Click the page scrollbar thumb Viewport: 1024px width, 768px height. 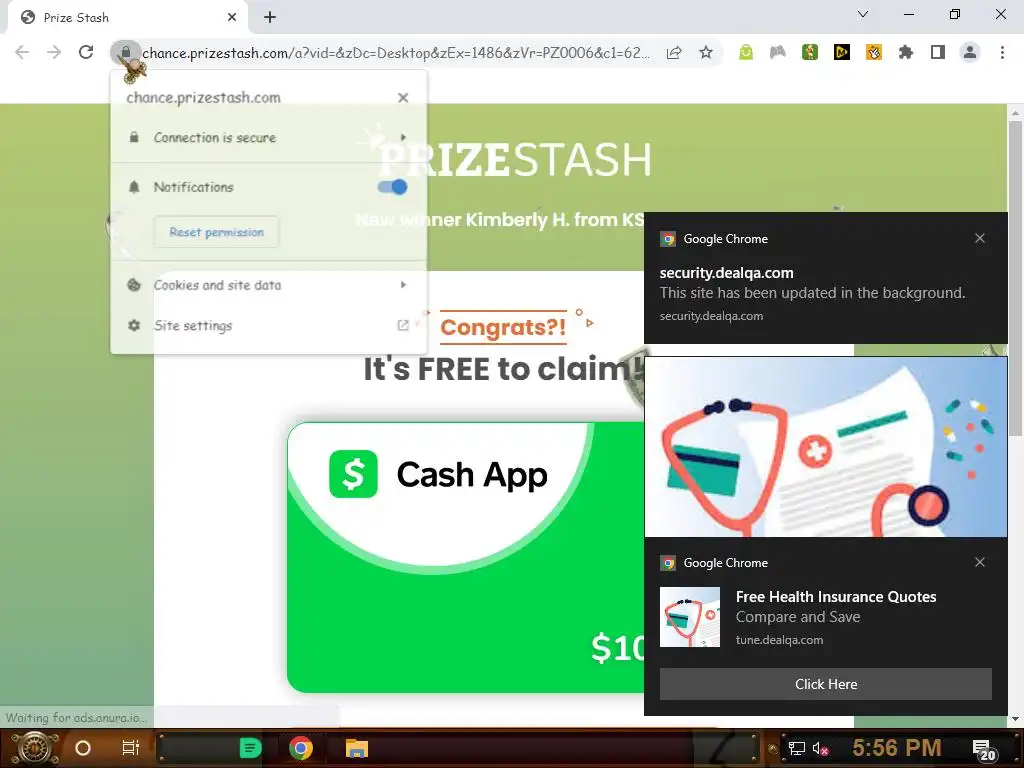tap(1015, 278)
